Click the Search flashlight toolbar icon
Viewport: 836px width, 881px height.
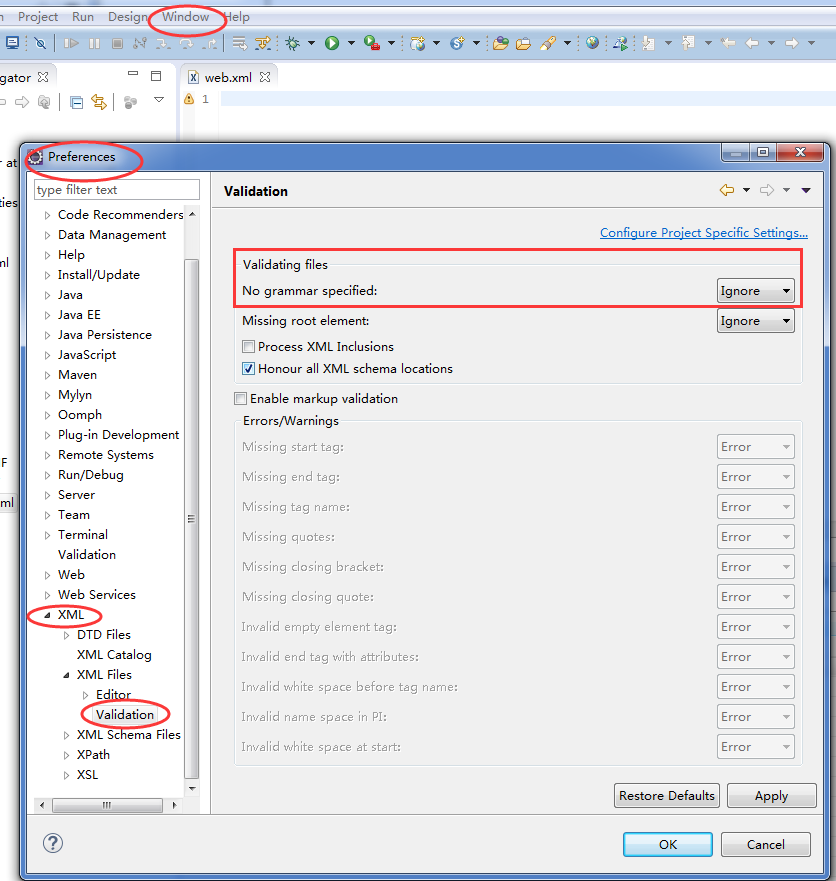(547, 43)
